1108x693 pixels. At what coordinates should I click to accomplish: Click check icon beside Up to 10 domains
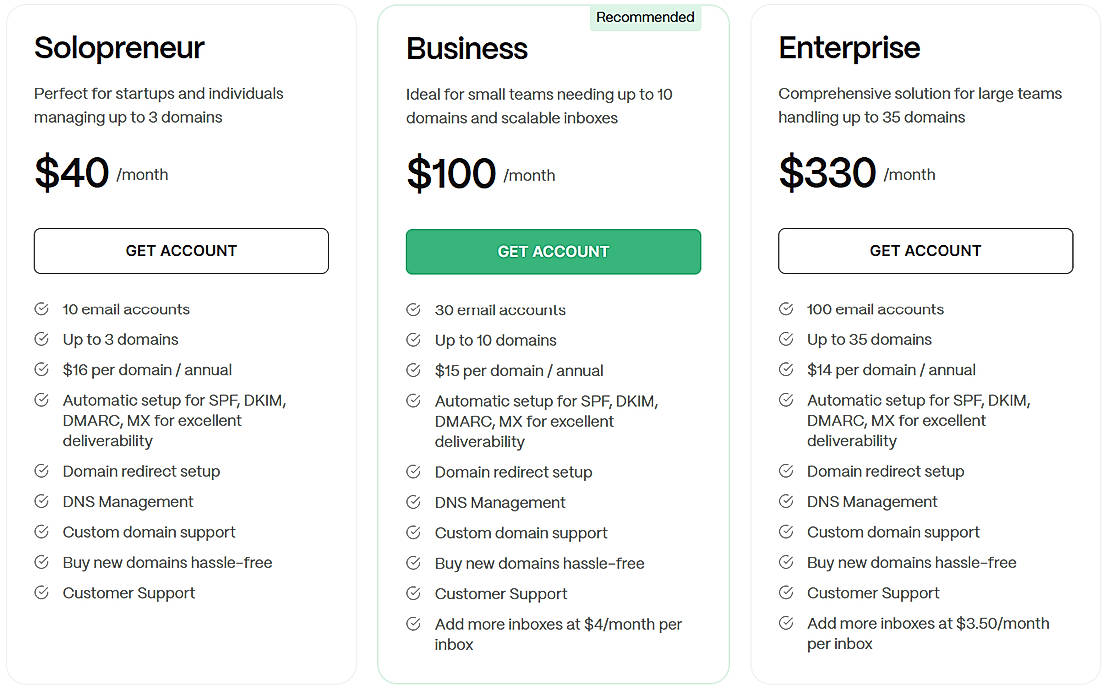coord(413,340)
